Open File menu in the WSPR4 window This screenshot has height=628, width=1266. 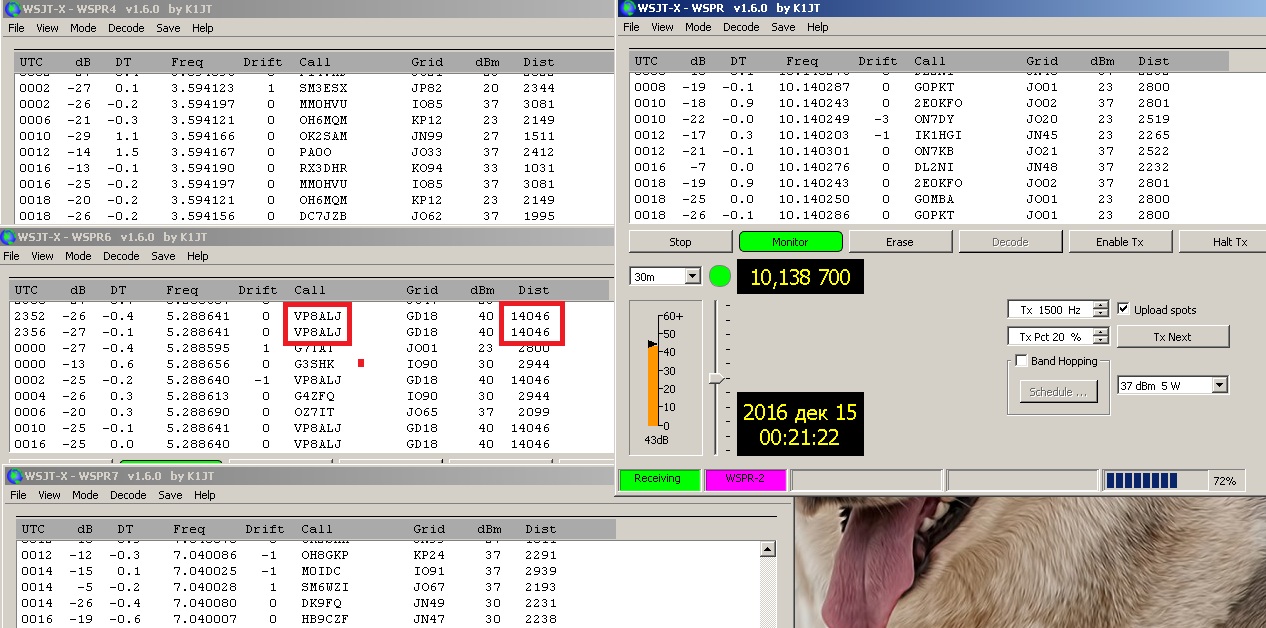click(x=17, y=28)
